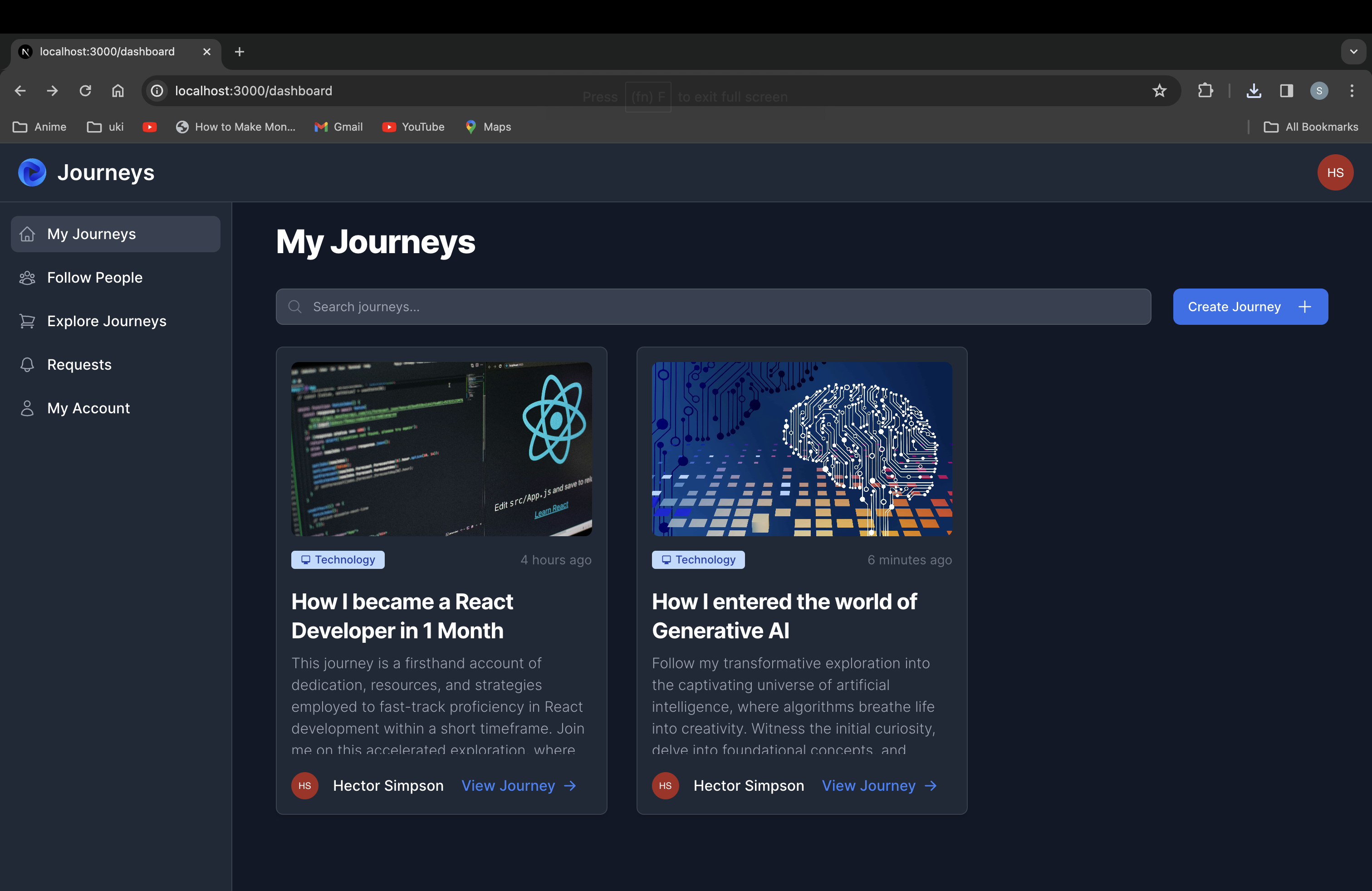Click the magnifier icon in search bar

point(294,307)
